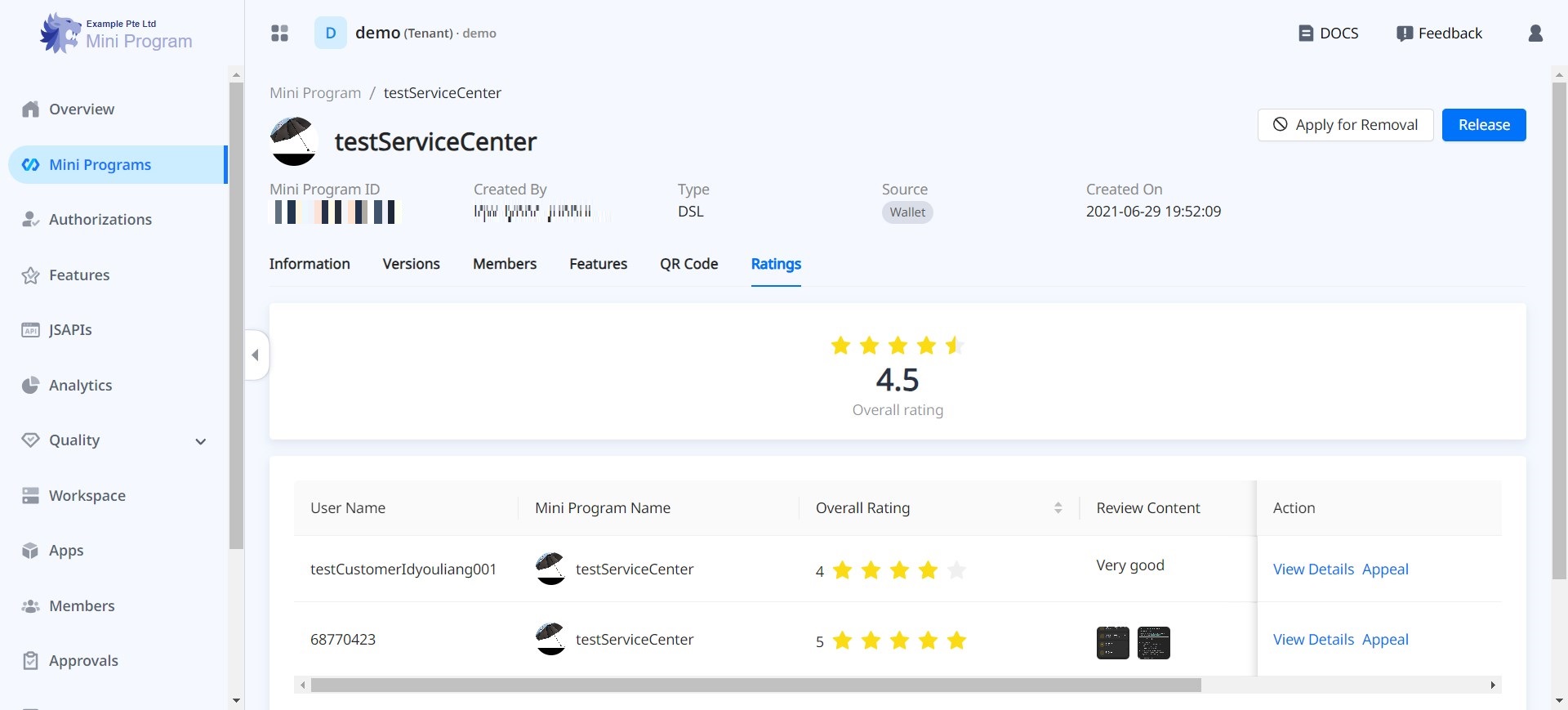
Task: Open DOCS from the top bar
Action: (1329, 33)
